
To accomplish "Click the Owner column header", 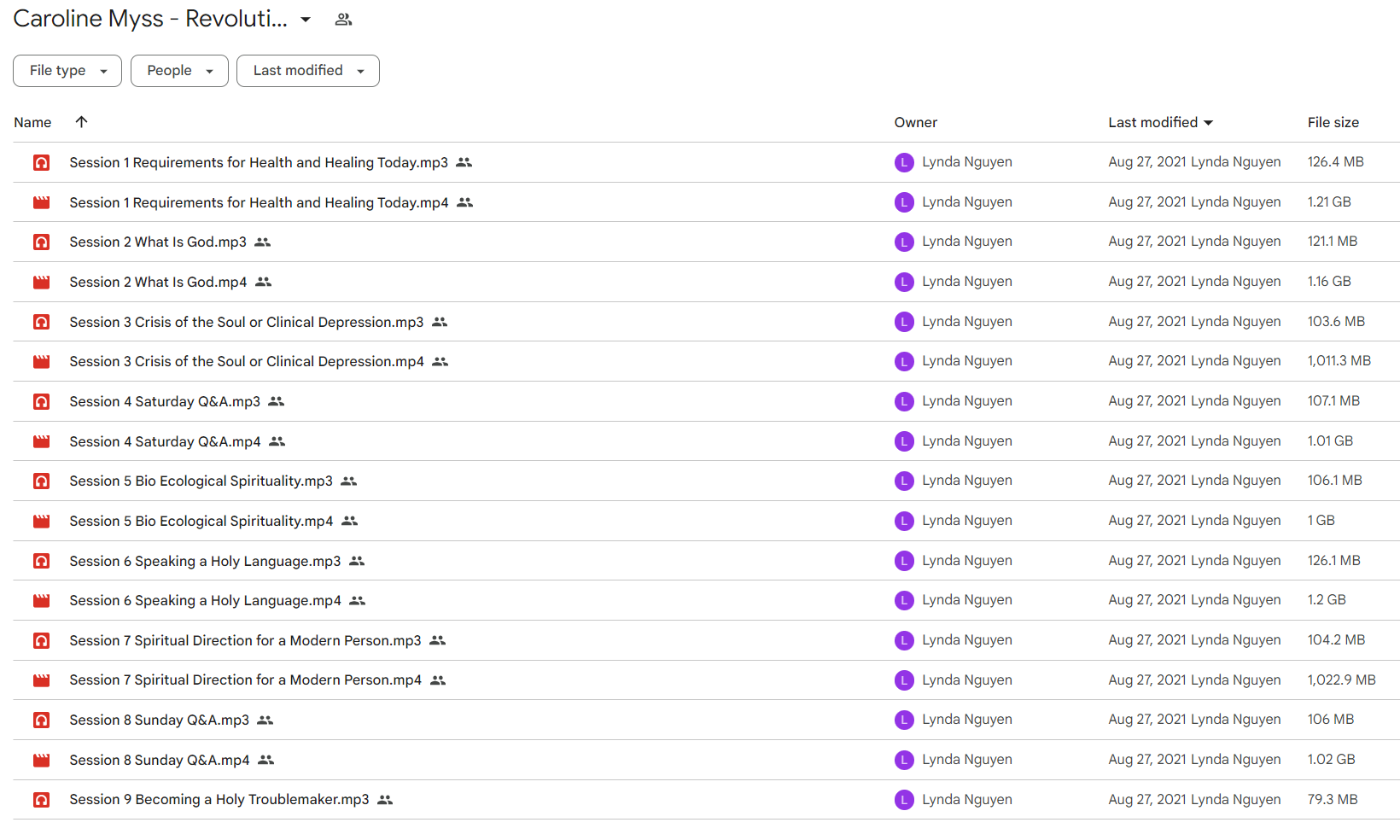I will click(x=916, y=122).
